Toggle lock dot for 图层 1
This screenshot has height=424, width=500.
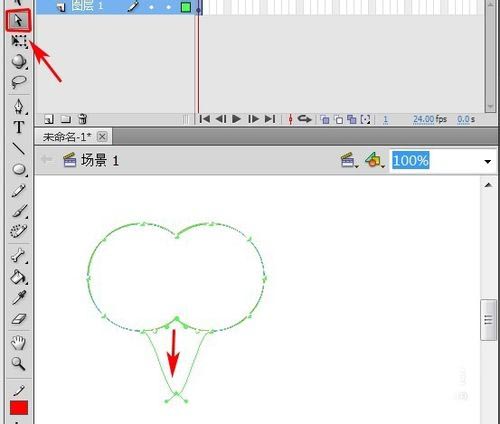pyautogui.click(x=169, y=7)
